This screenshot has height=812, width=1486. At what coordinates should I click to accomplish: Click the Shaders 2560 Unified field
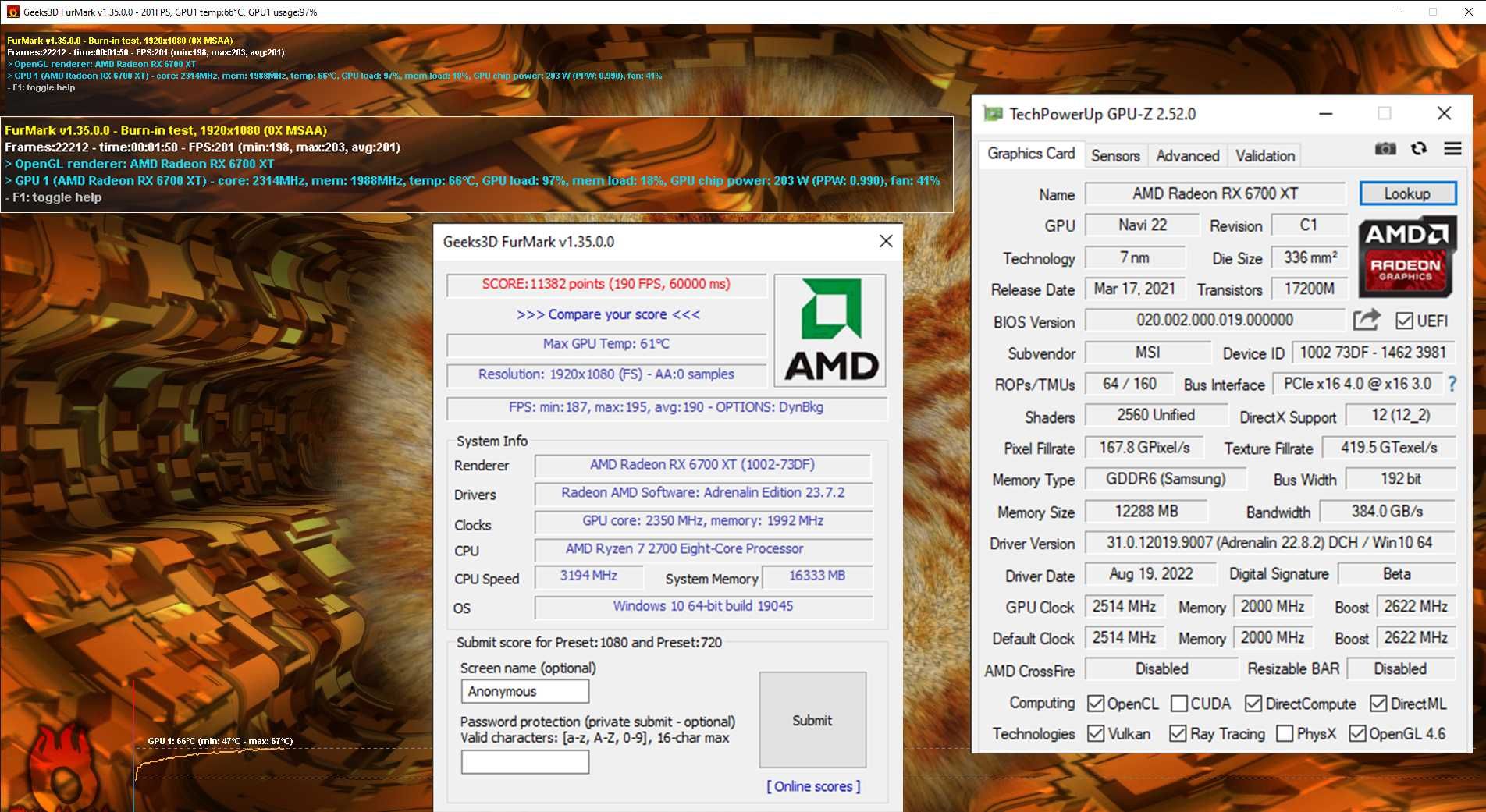click(x=1156, y=416)
